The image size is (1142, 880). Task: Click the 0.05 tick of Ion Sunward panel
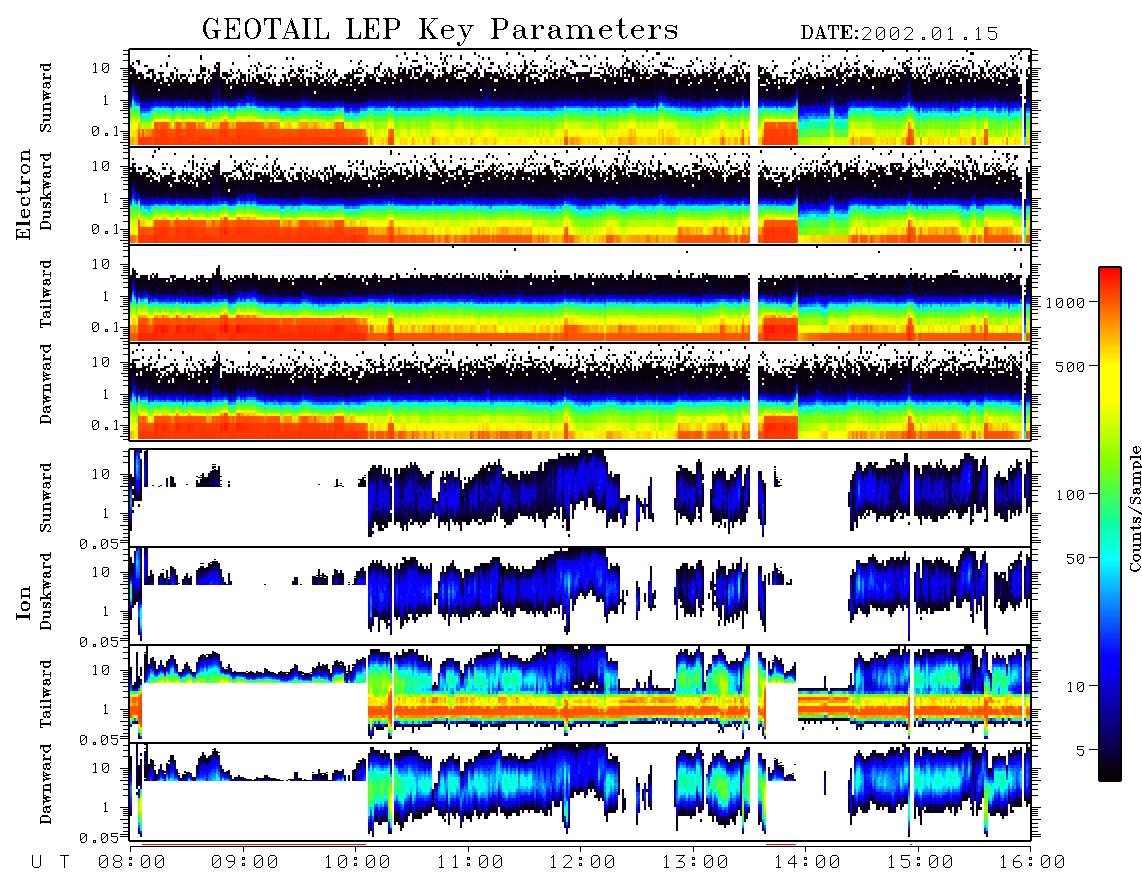point(98,543)
